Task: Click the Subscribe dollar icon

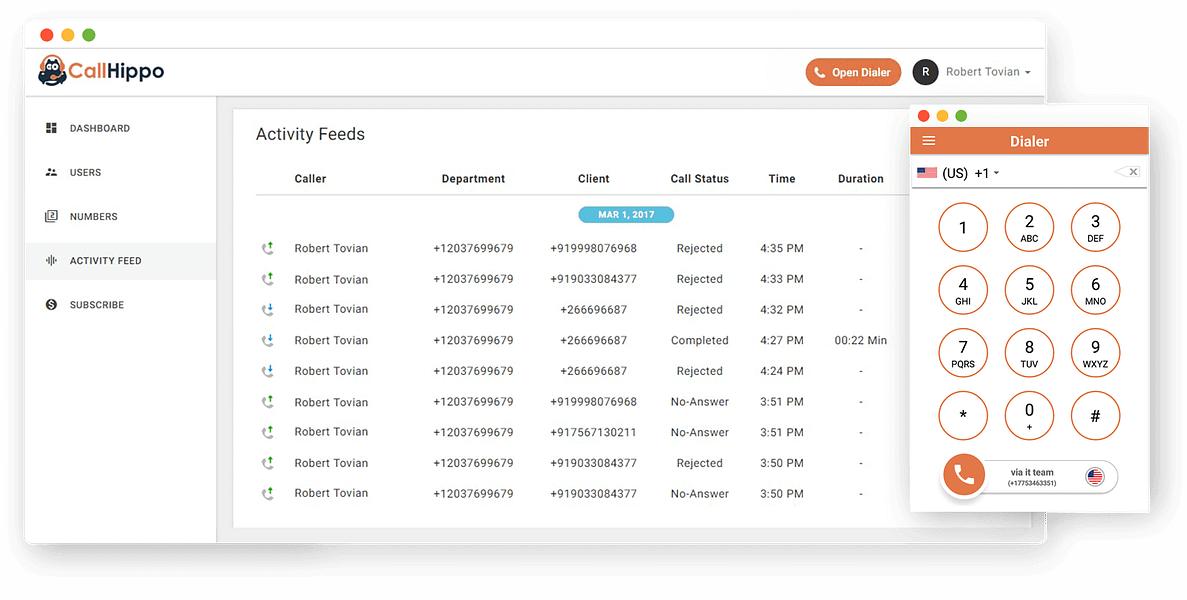Action: click(51, 304)
